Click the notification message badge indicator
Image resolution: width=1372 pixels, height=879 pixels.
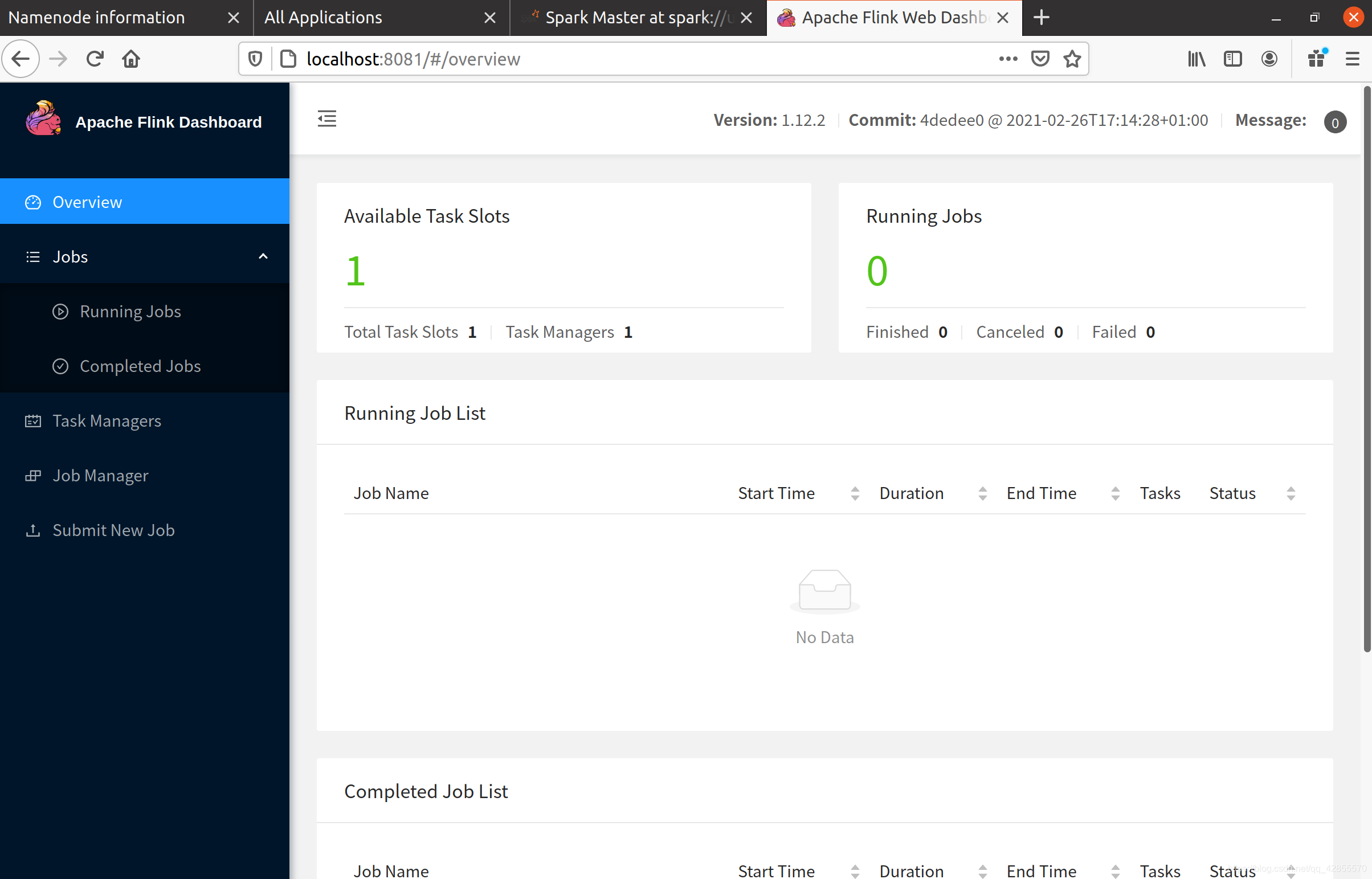[x=1335, y=120]
